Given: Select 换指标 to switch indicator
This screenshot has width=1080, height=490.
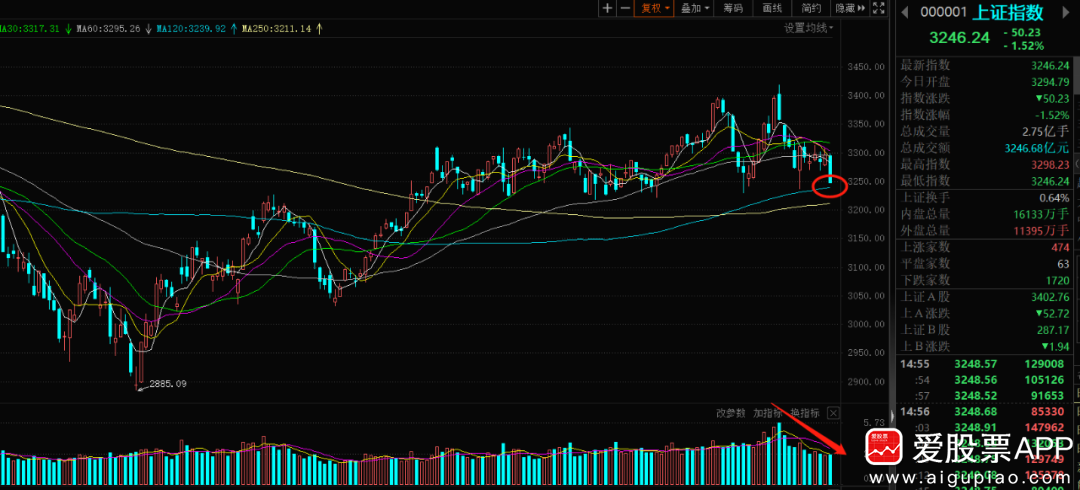Looking at the screenshot, I should (804, 414).
